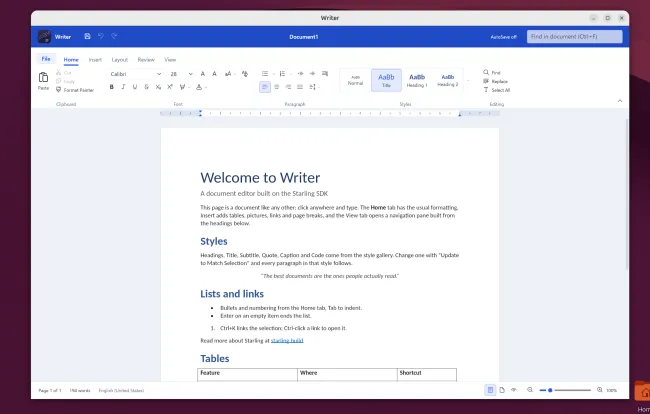Toggle Underline formatting
Screen dimensions: 650x414
pyautogui.click(x=135, y=87)
